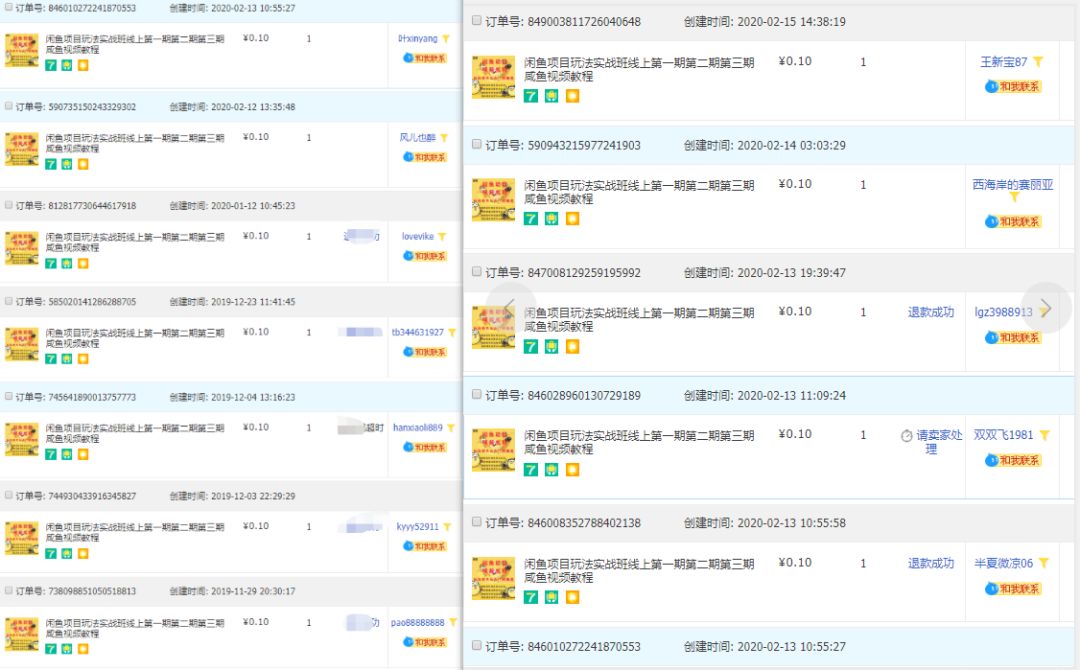Screen dimensions: 1080x670
Task: Tick checkbox for order 590735150243329302
Action: point(8,106)
